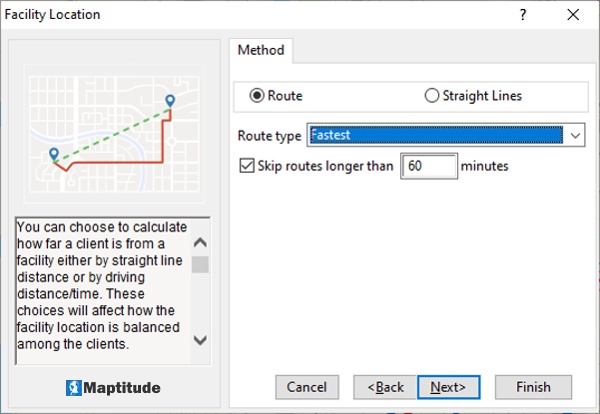Choose the Straight Lines option
The width and height of the screenshot is (600, 414).
tap(432, 96)
